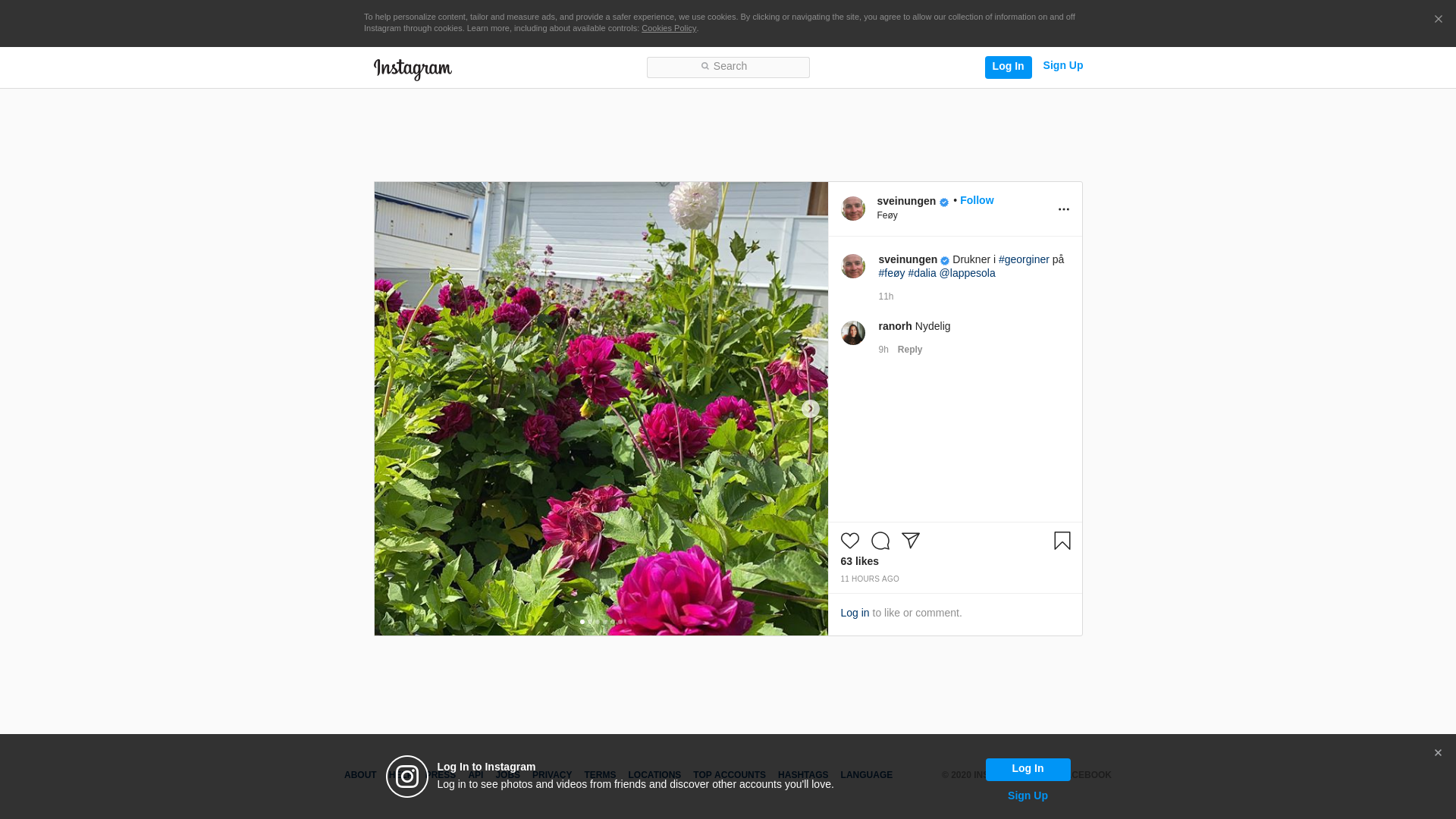Click sveinungen avatar beside the caption
1456x819 pixels.
coord(853,266)
